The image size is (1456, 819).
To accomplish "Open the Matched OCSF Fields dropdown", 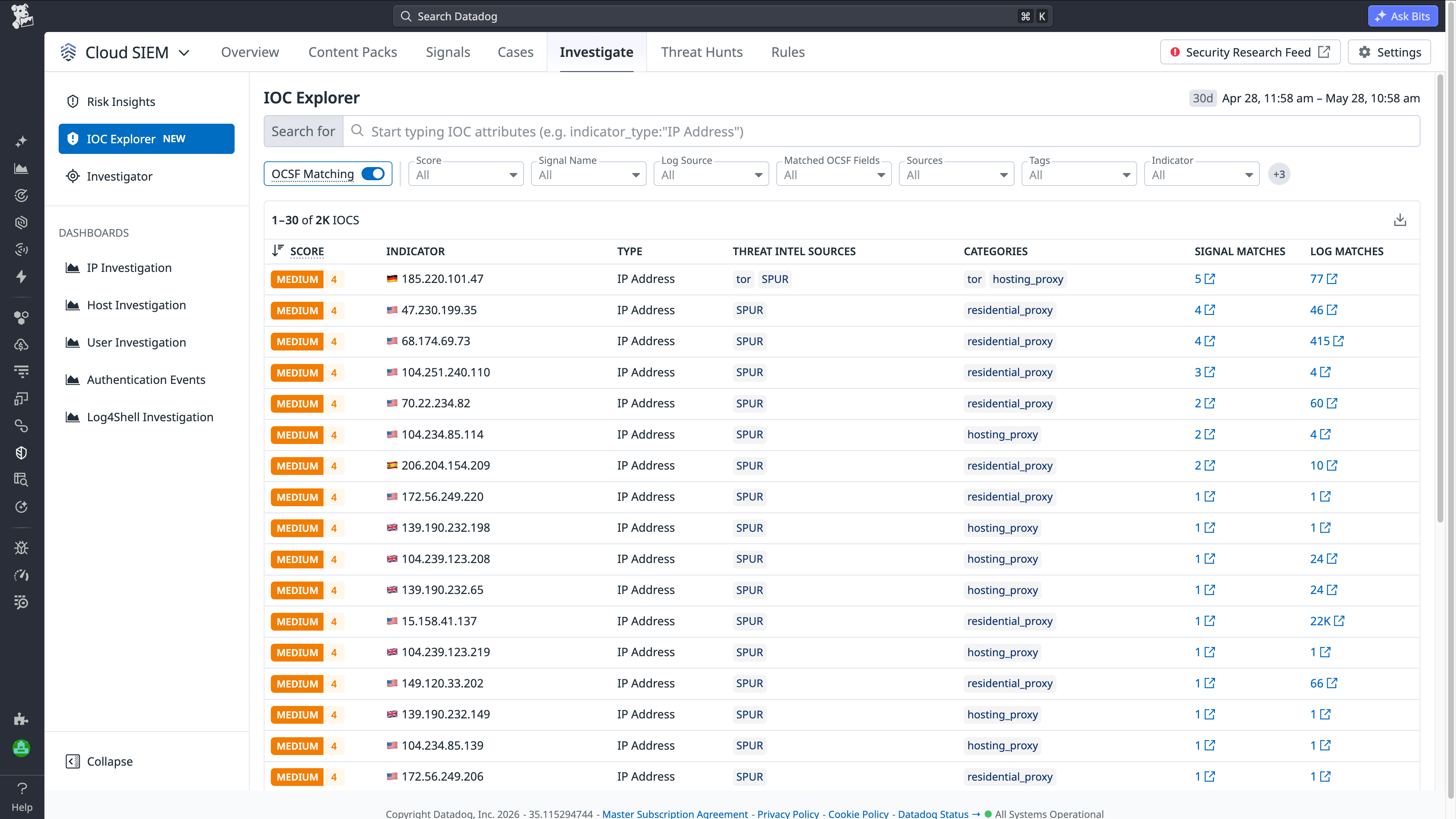I will point(834,174).
